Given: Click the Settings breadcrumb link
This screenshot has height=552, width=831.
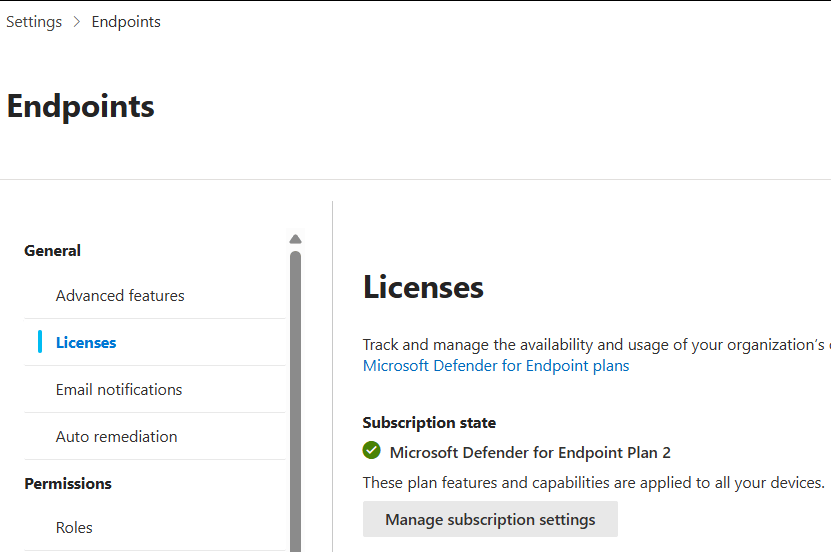Looking at the screenshot, I should (34, 22).
